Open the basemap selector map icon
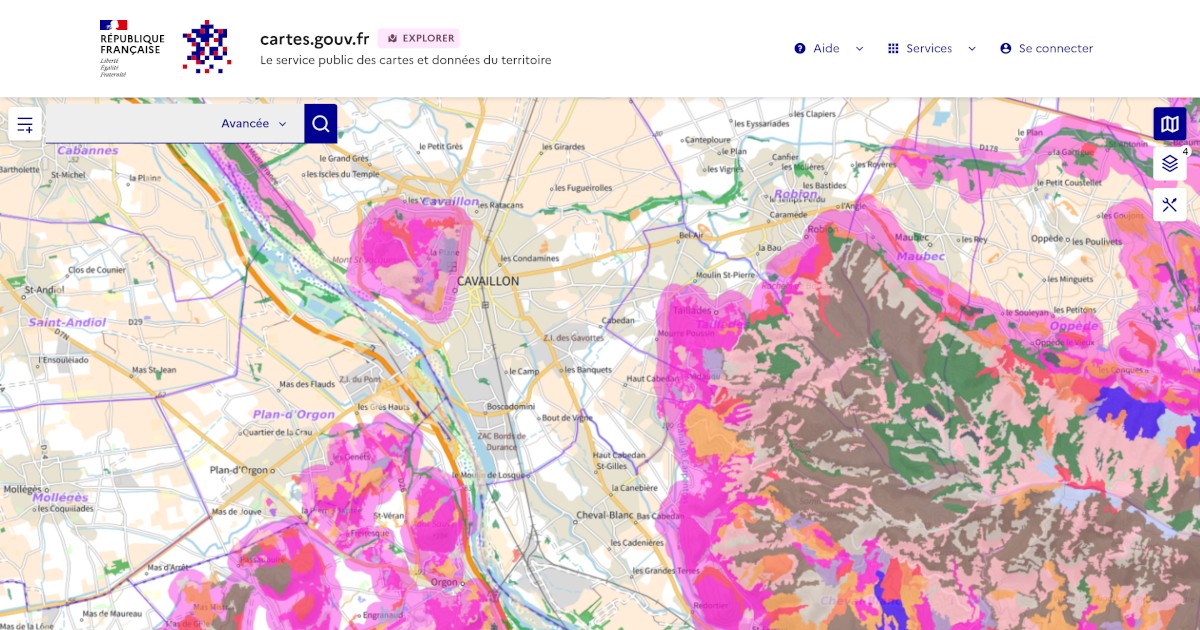Viewport: 1200px width, 630px height. (1169, 124)
